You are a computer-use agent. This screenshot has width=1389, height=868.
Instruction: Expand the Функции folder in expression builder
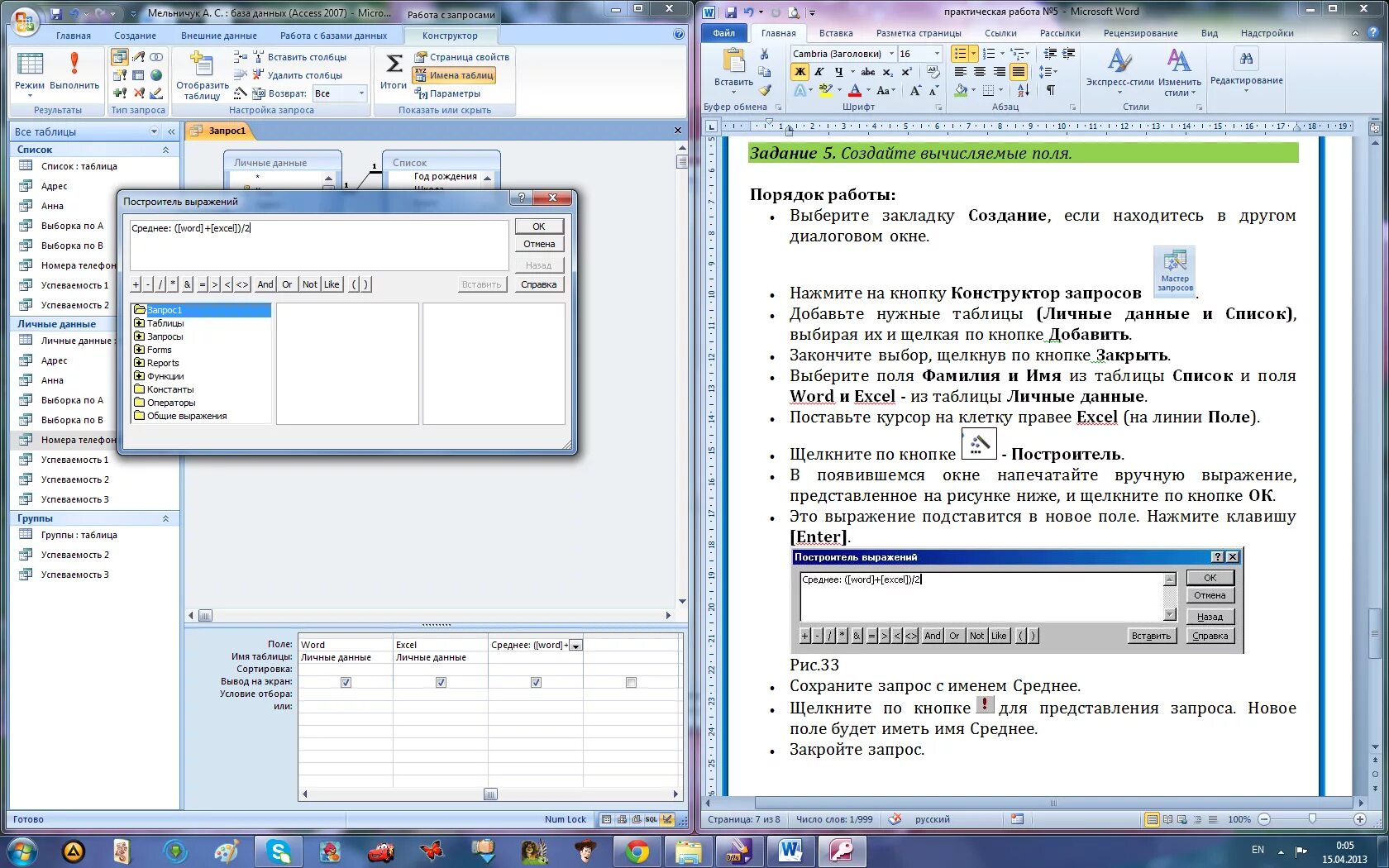click(x=140, y=376)
